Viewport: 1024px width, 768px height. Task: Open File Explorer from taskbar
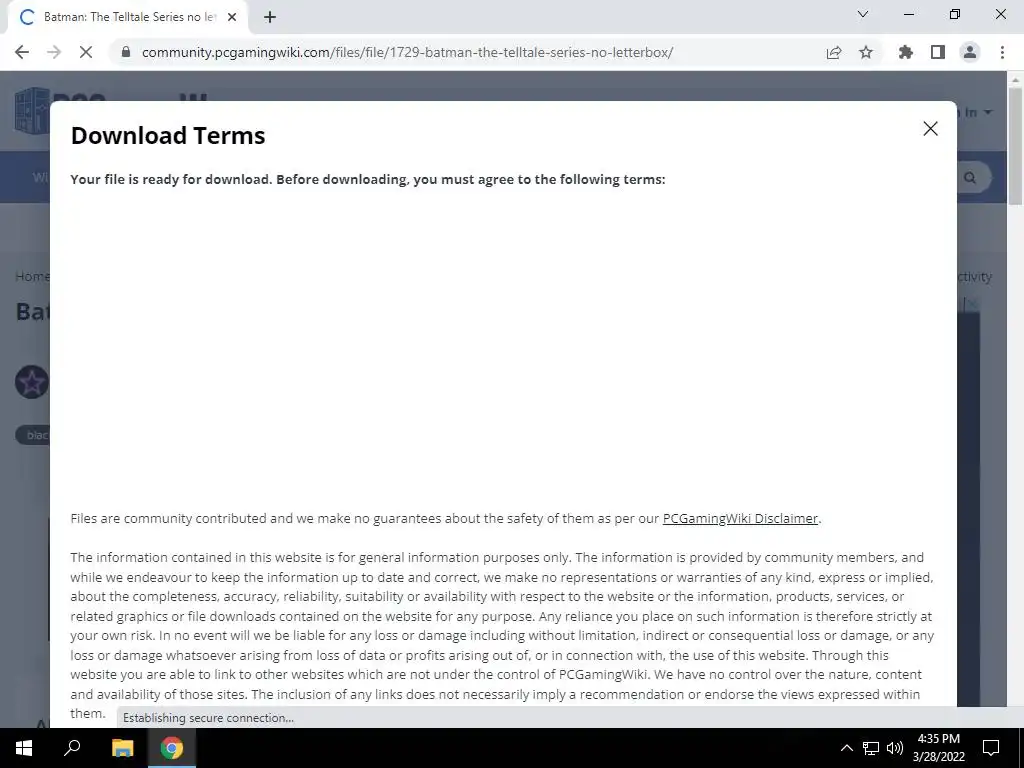[x=122, y=748]
